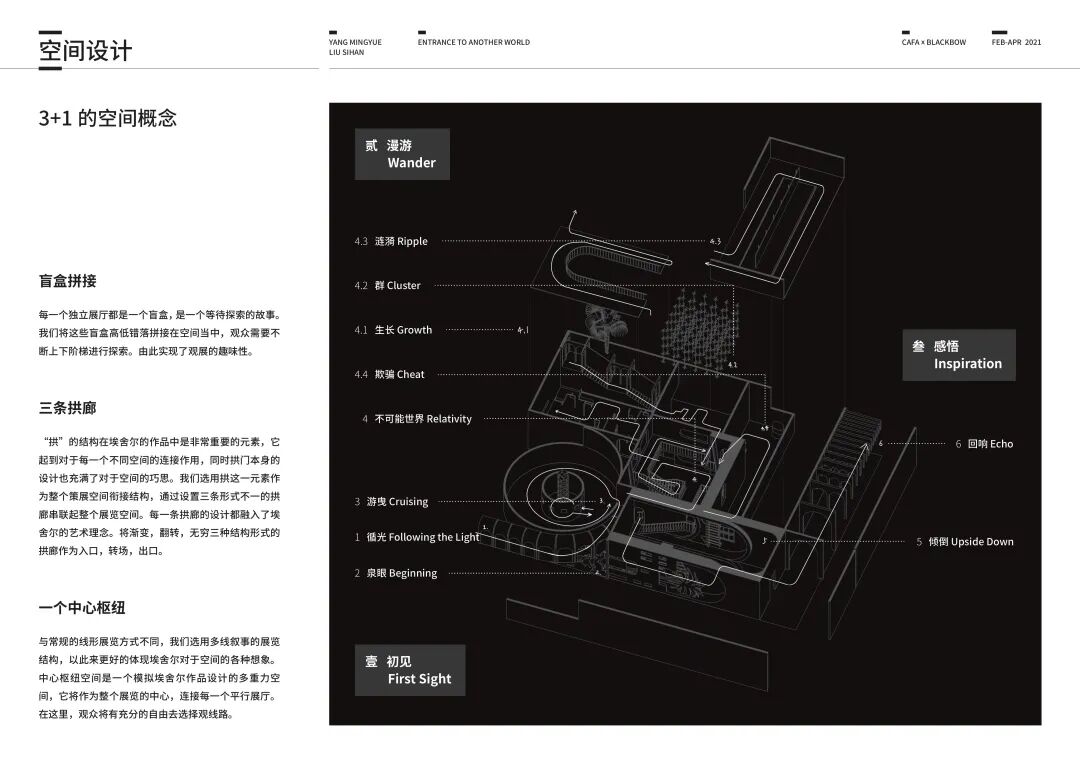Select the 3 游曳 Cruising label
The width and height of the screenshot is (1080, 764).
391,502
